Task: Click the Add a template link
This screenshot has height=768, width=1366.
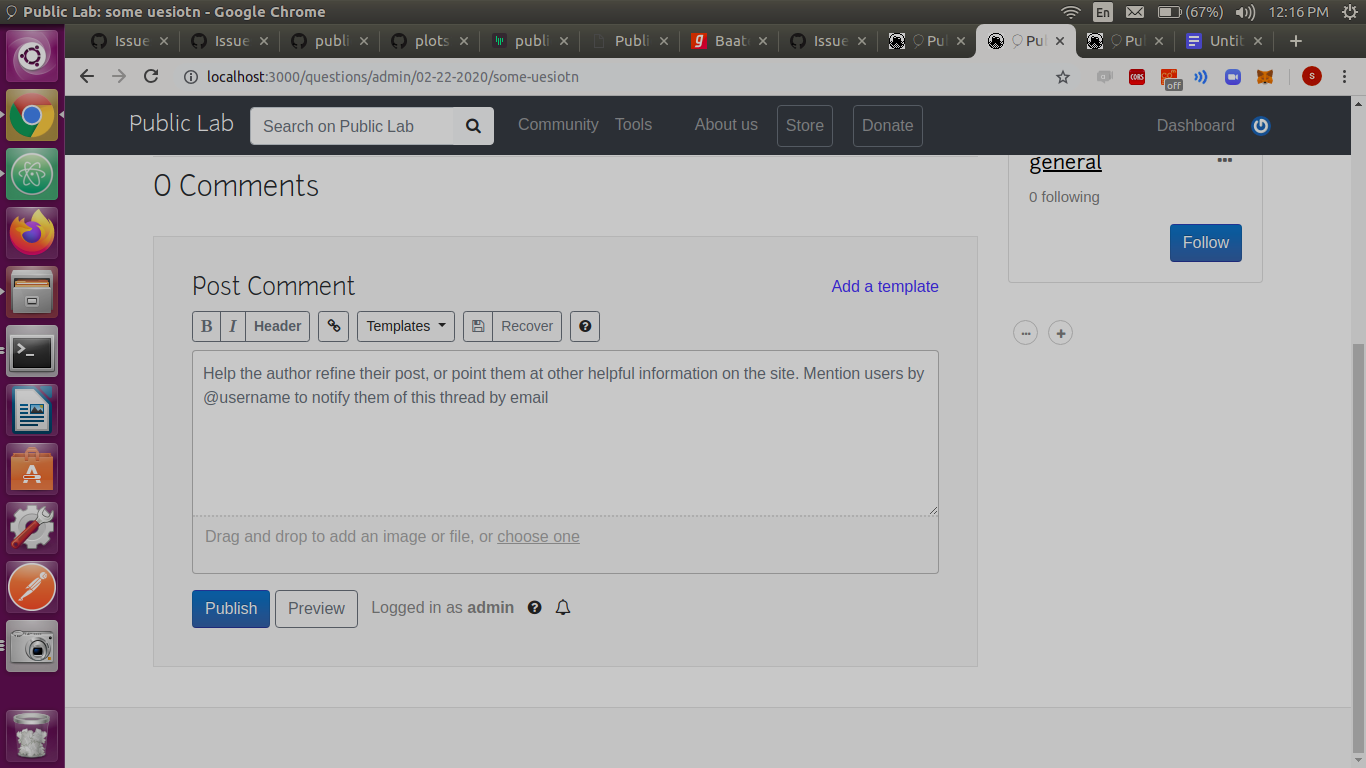Action: [x=885, y=286]
